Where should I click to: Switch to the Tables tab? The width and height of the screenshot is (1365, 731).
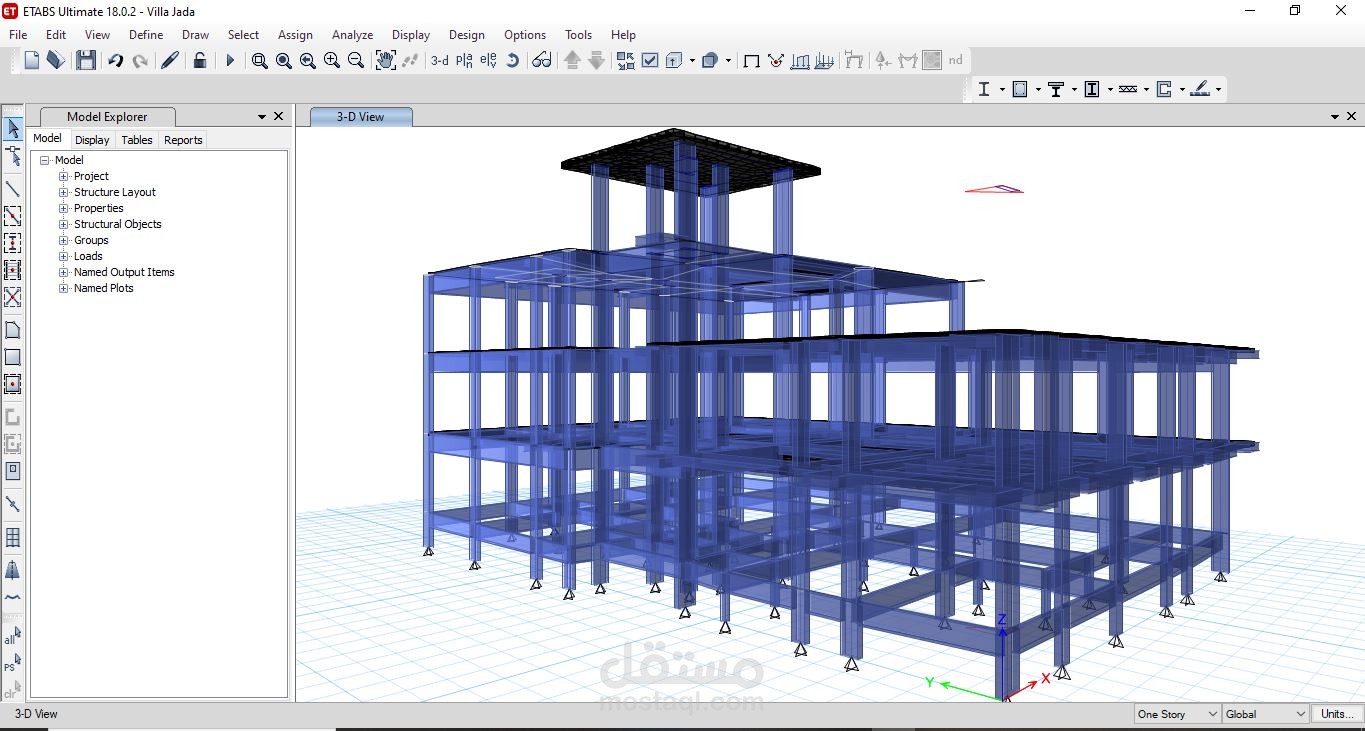point(137,140)
